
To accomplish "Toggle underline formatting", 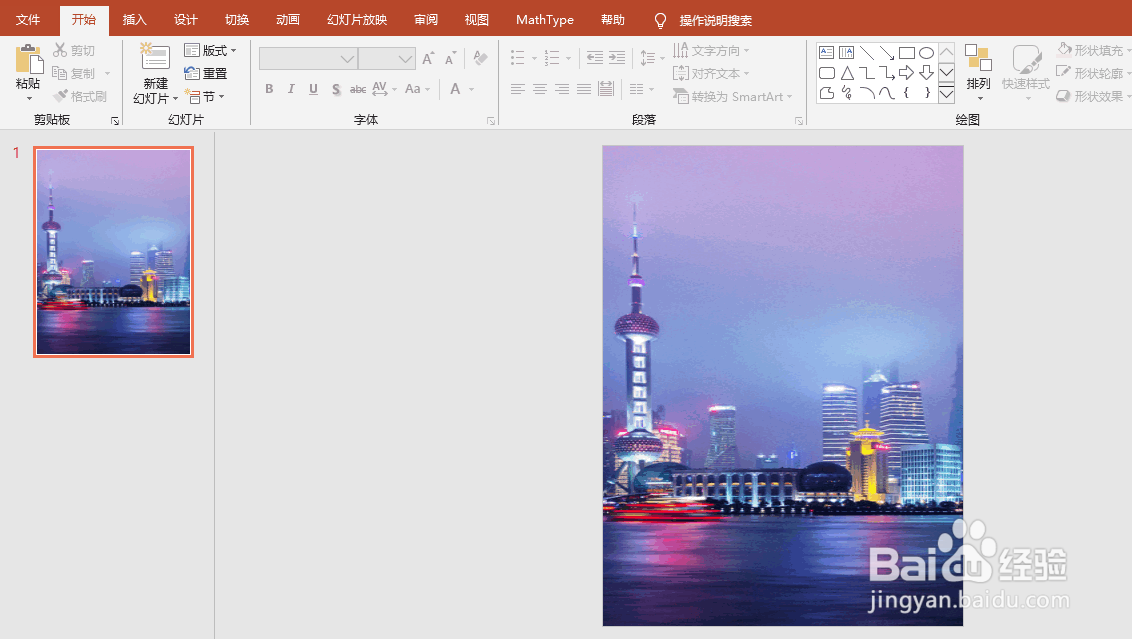I will point(312,89).
